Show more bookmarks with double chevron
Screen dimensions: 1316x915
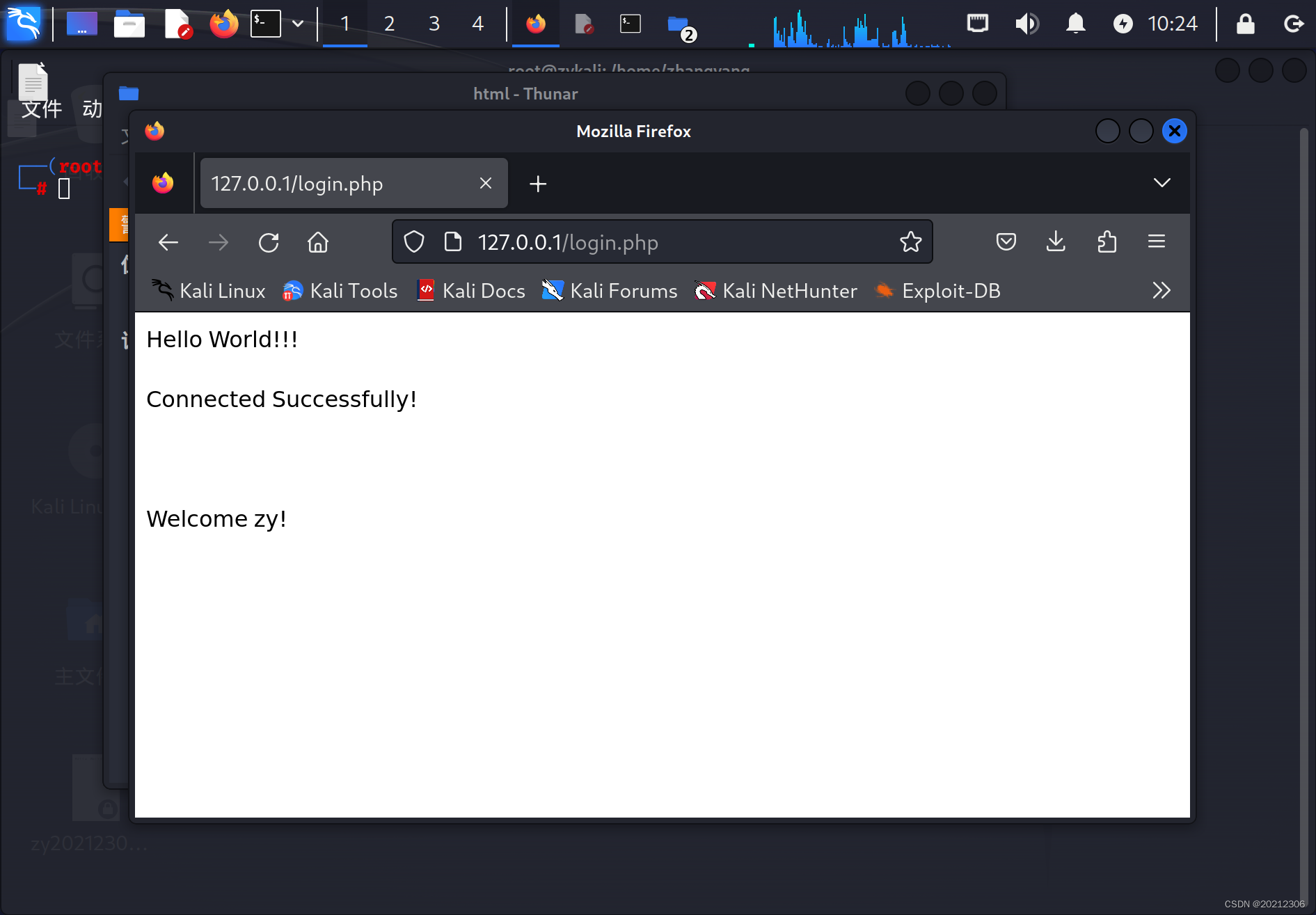(x=1162, y=290)
